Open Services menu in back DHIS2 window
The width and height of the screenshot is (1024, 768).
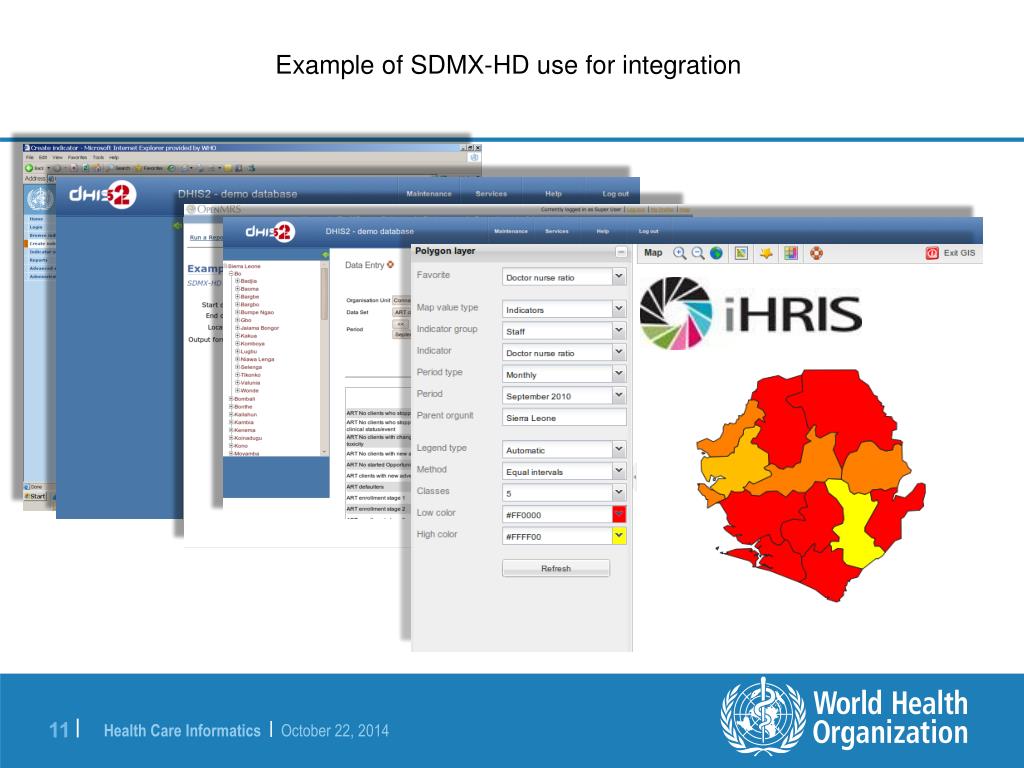[x=491, y=194]
